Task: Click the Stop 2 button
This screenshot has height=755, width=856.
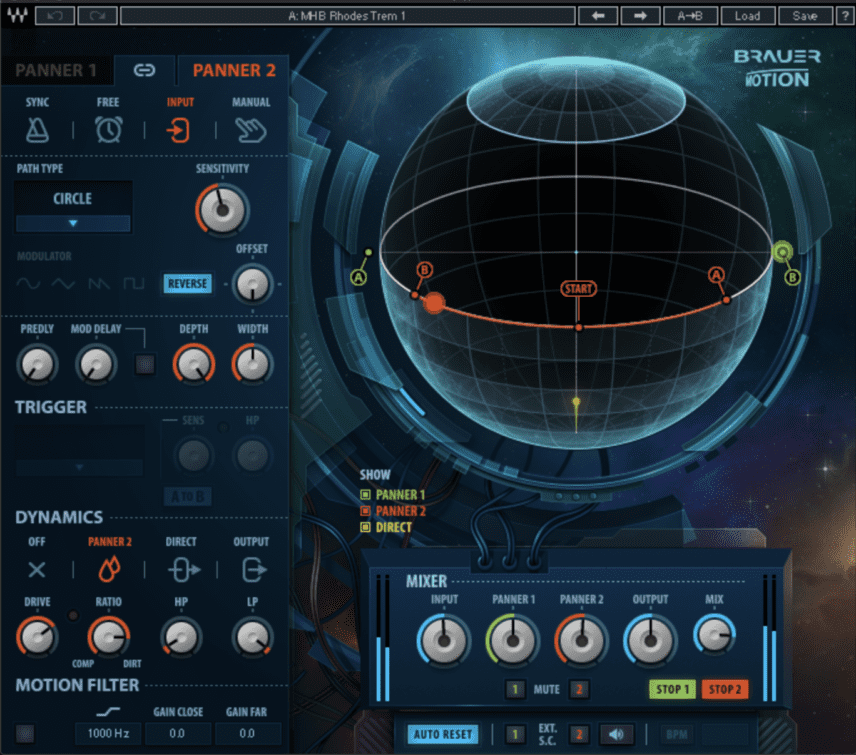Action: 724,689
